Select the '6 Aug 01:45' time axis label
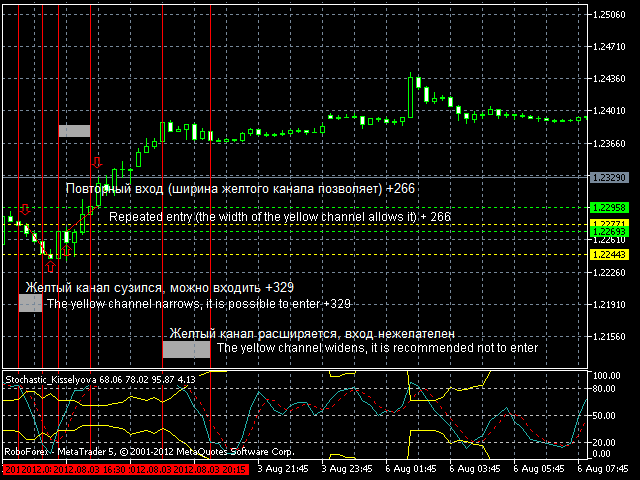The height and width of the screenshot is (480, 640). click(x=411, y=469)
